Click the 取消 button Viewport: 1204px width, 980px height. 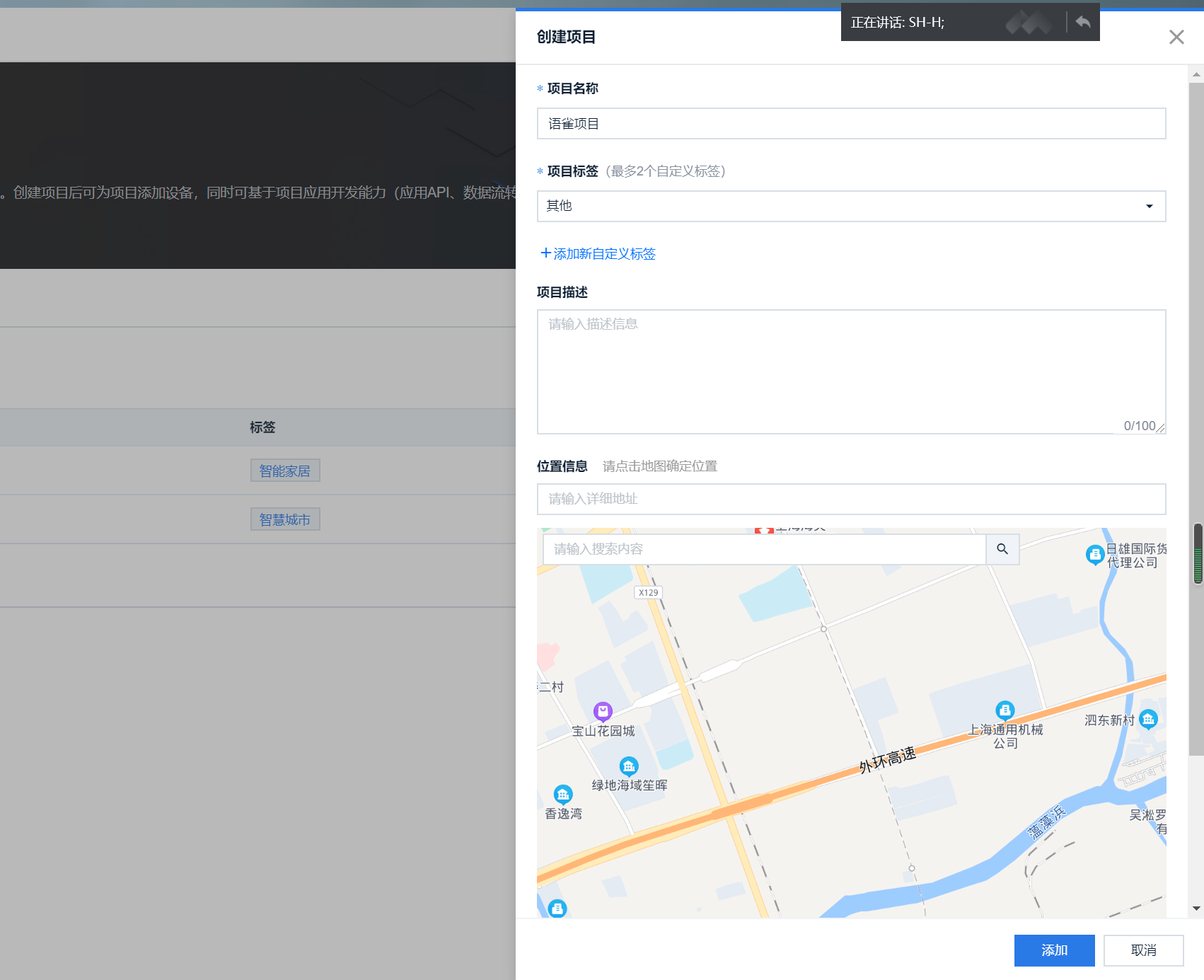(x=1143, y=950)
